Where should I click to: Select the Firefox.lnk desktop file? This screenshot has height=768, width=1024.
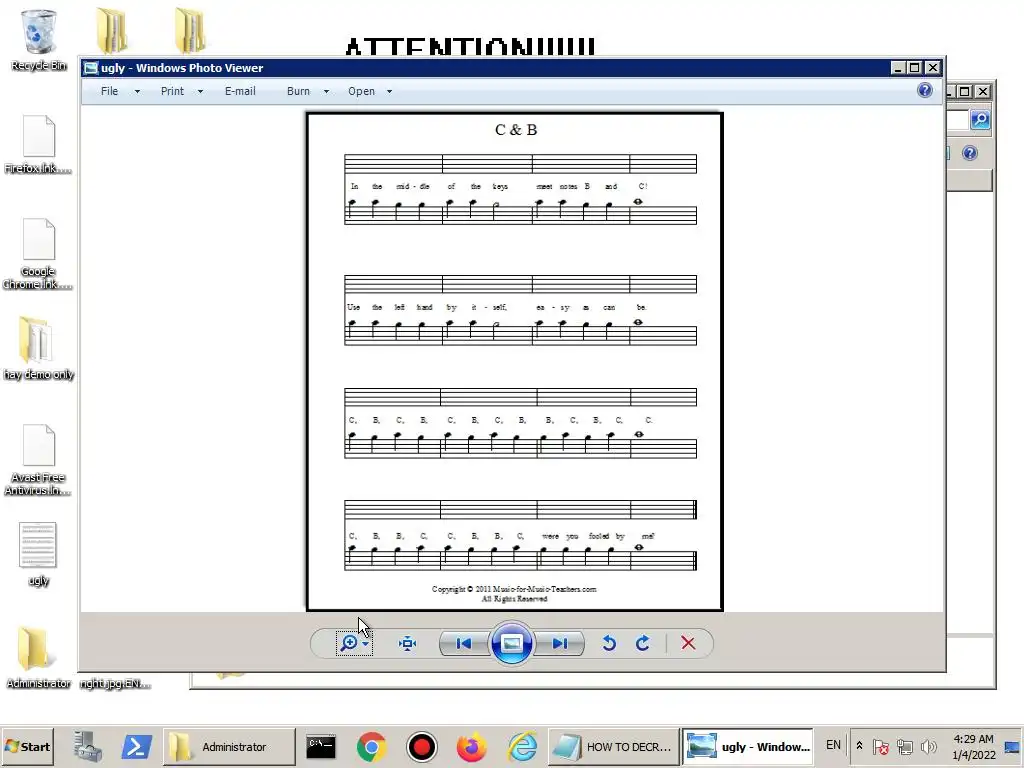39,145
